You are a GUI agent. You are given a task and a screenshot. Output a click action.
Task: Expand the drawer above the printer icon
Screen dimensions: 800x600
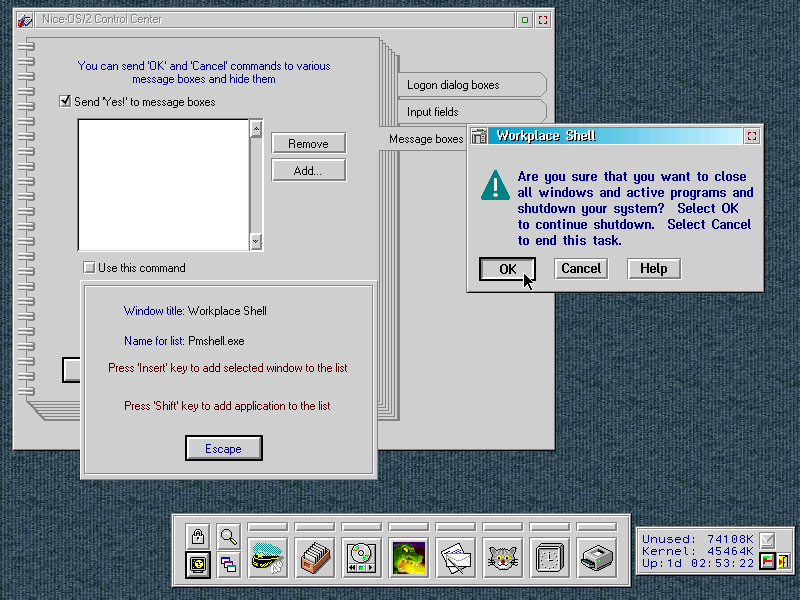pos(596,527)
